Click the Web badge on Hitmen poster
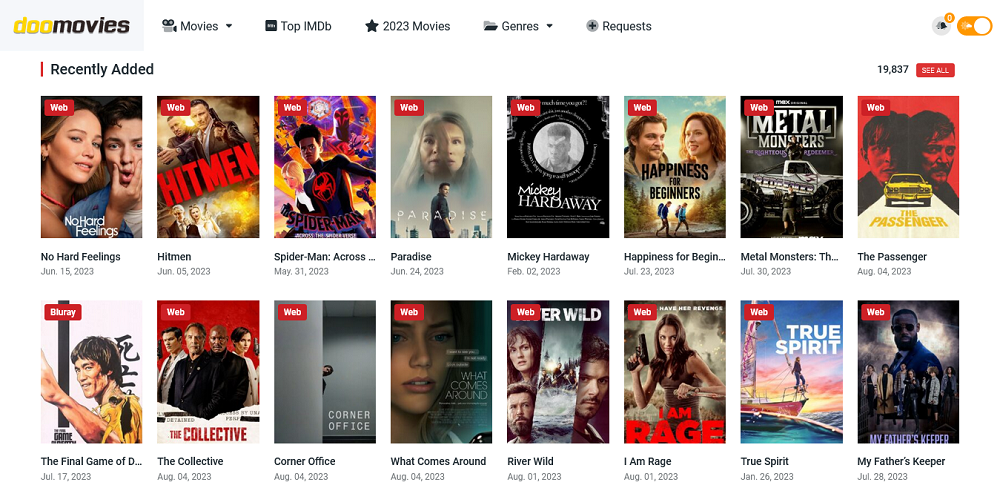 (x=175, y=108)
